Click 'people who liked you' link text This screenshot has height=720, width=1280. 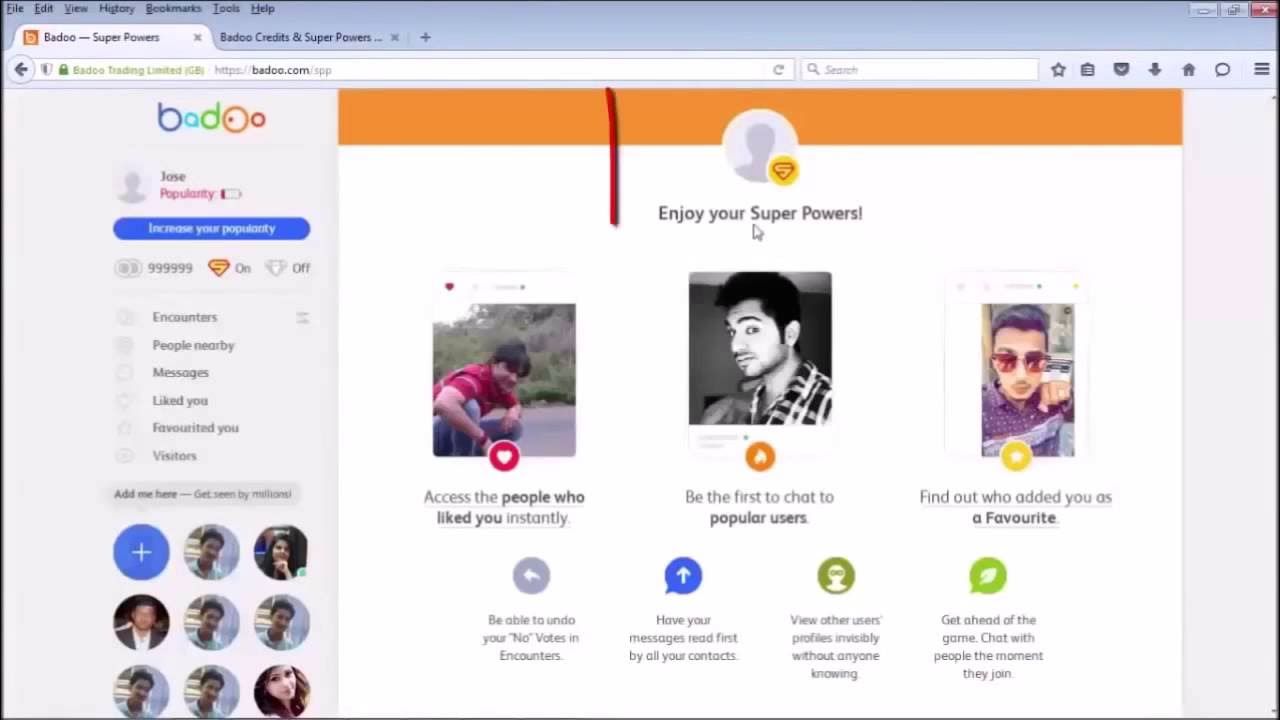[x=510, y=507]
